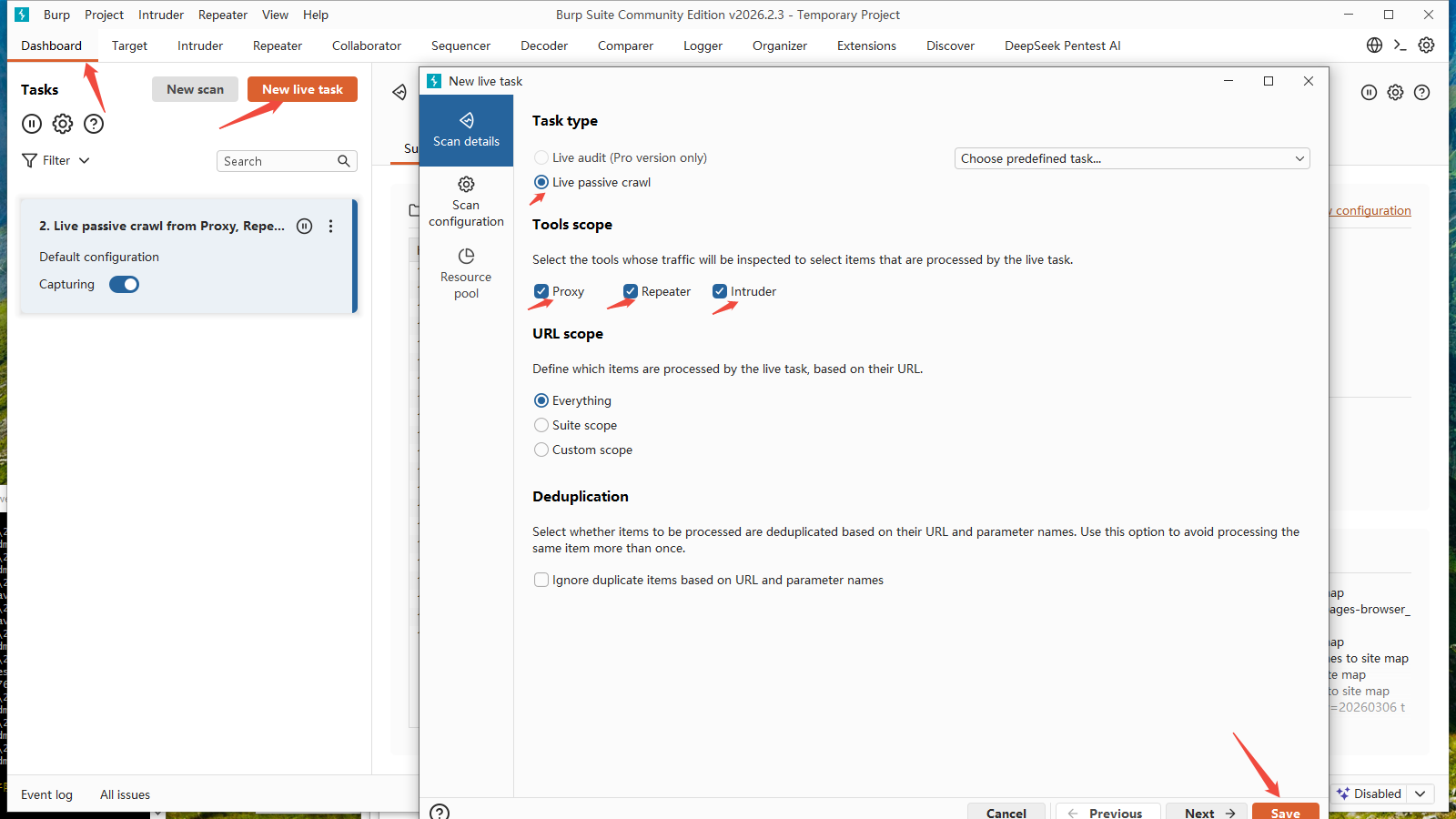Switch to the Intruder tab
The image size is (1456, 819).
tap(200, 45)
